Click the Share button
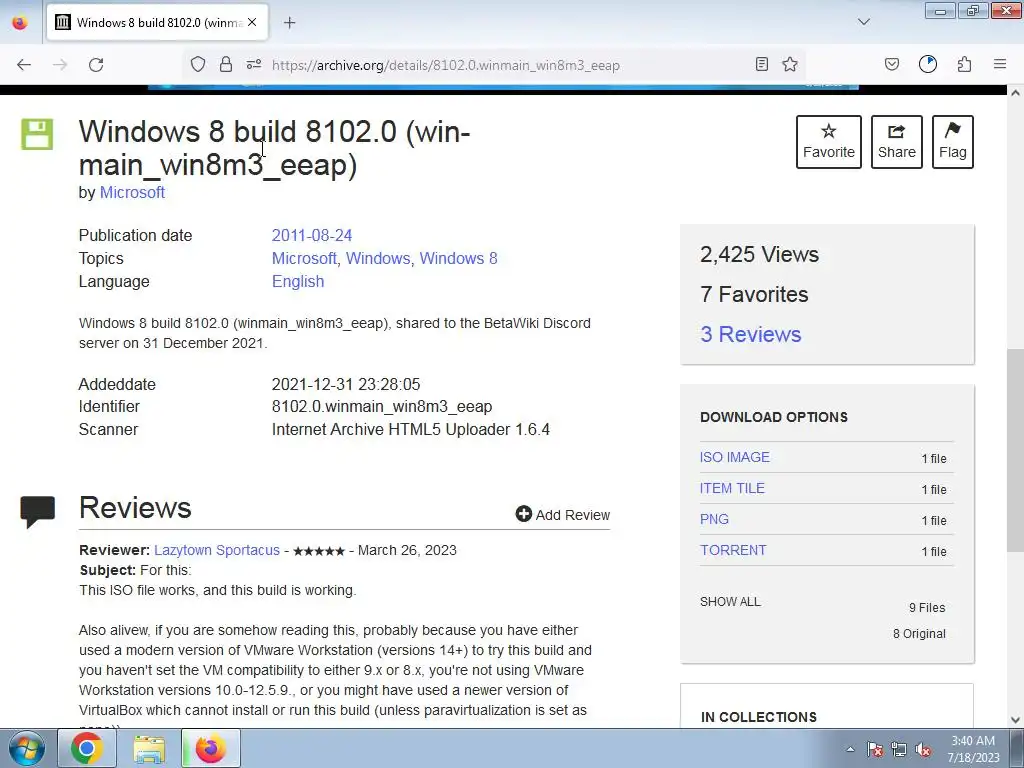 coord(897,142)
